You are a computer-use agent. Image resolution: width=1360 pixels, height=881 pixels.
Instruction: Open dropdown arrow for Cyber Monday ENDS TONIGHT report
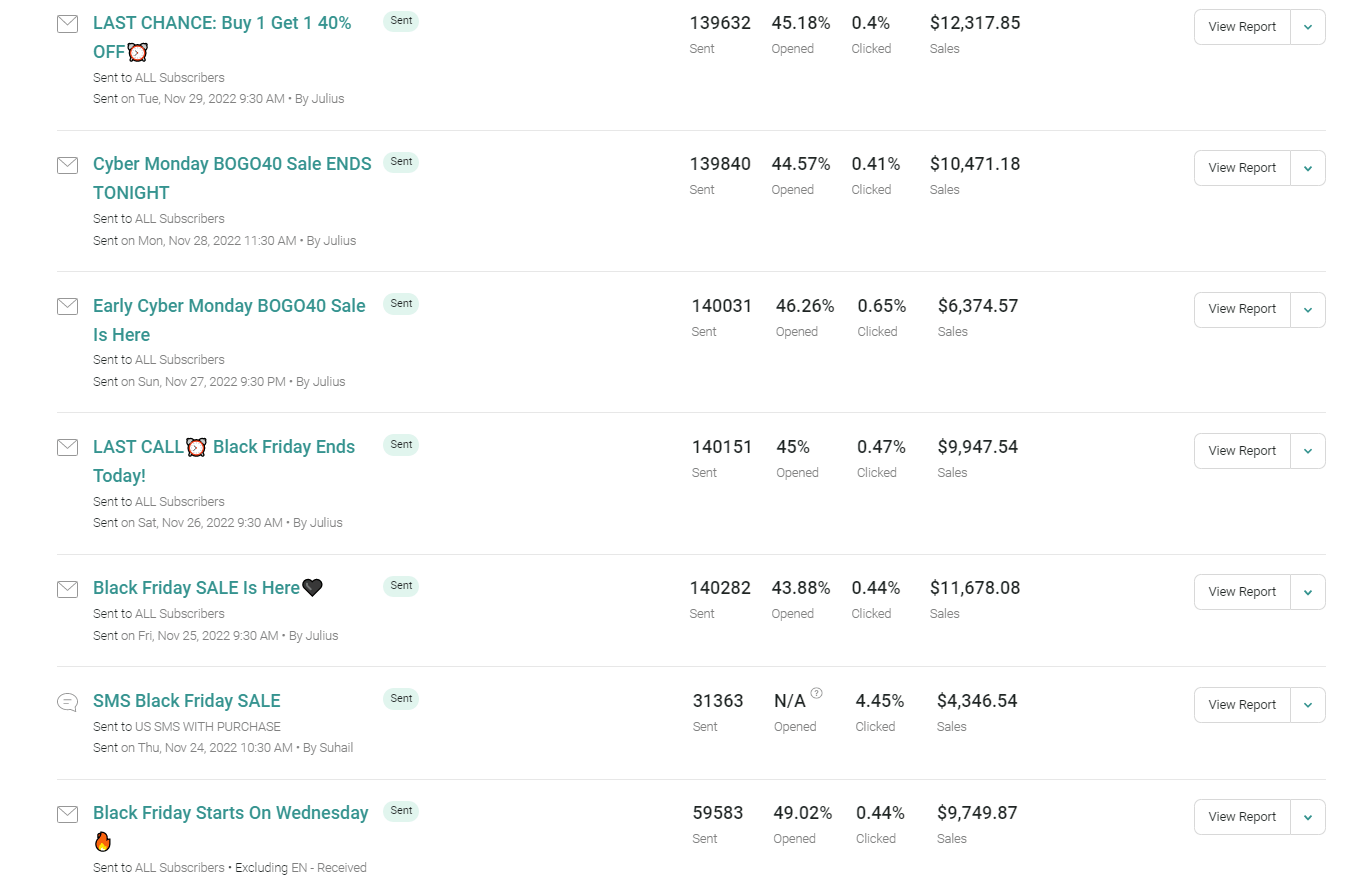1308,168
